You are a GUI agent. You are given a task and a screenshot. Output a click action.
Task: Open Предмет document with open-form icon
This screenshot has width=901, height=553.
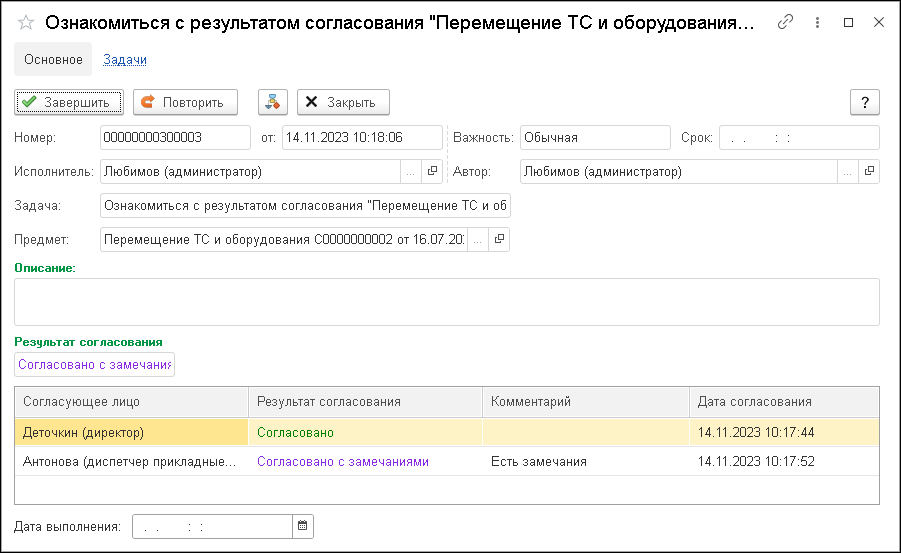click(499, 239)
